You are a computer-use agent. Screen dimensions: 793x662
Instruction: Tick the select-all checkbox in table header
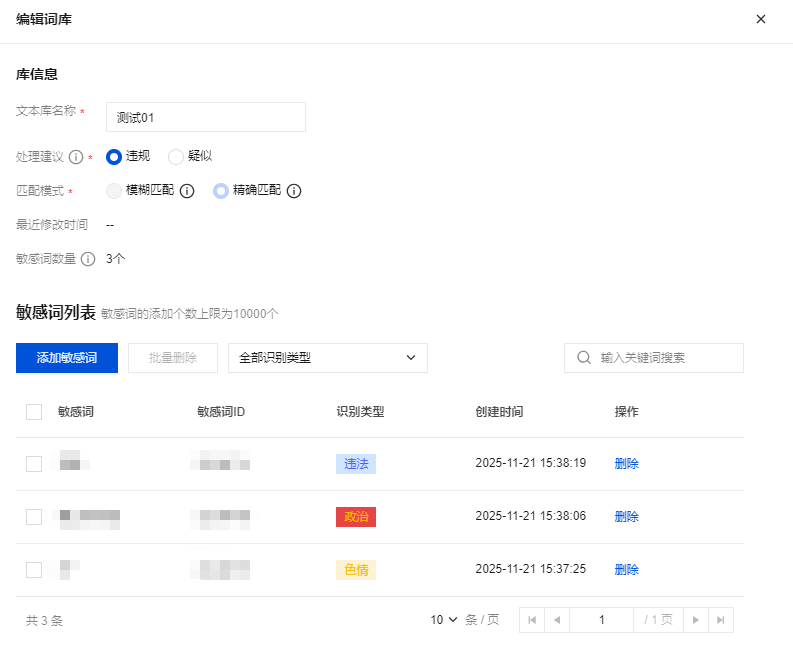34,411
